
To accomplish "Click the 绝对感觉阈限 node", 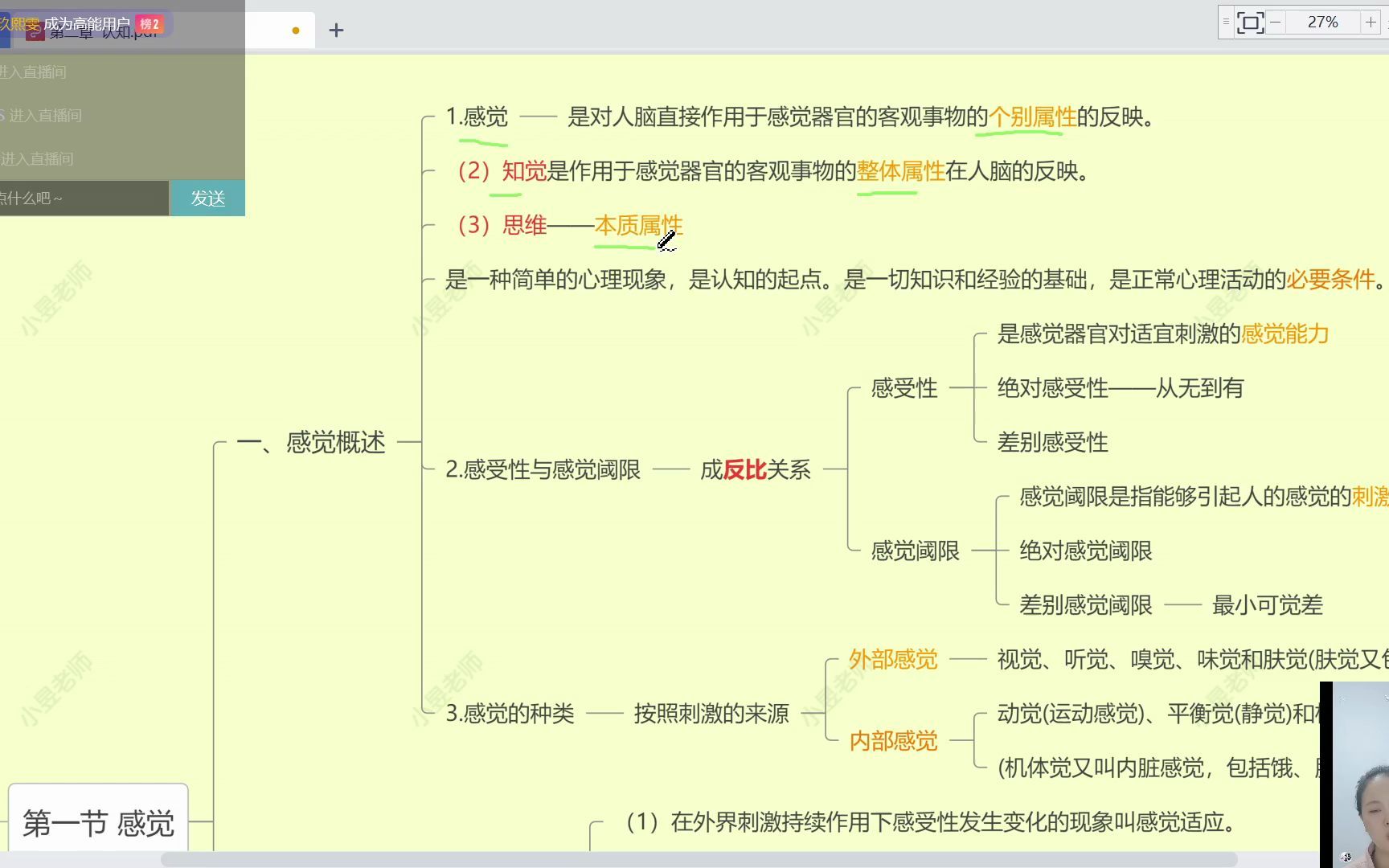I will [x=1085, y=551].
